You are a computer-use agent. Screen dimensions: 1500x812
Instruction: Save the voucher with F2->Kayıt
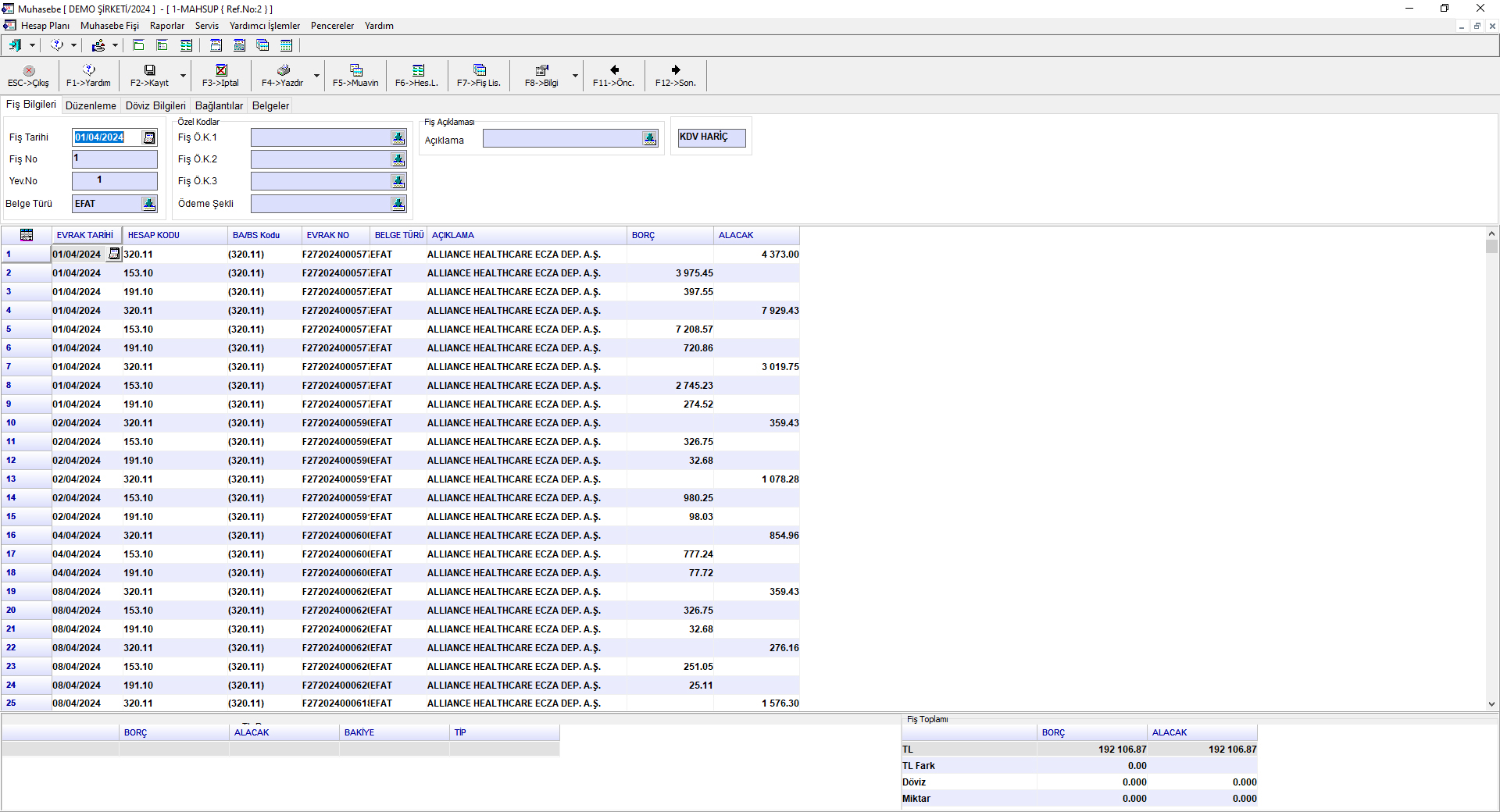coord(149,71)
